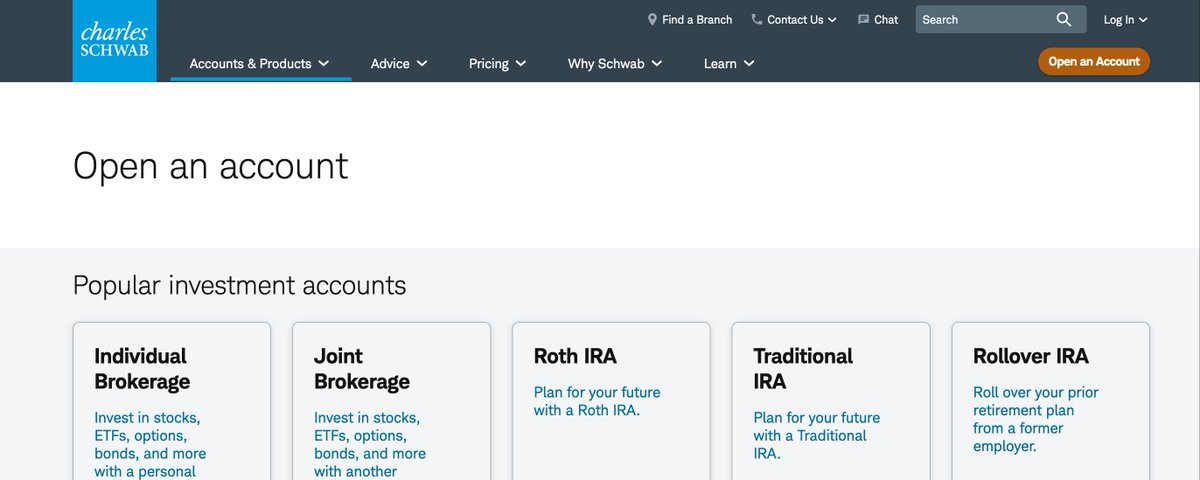The image size is (1200, 480).
Task: Click the Chat speech bubble icon
Action: (864, 19)
